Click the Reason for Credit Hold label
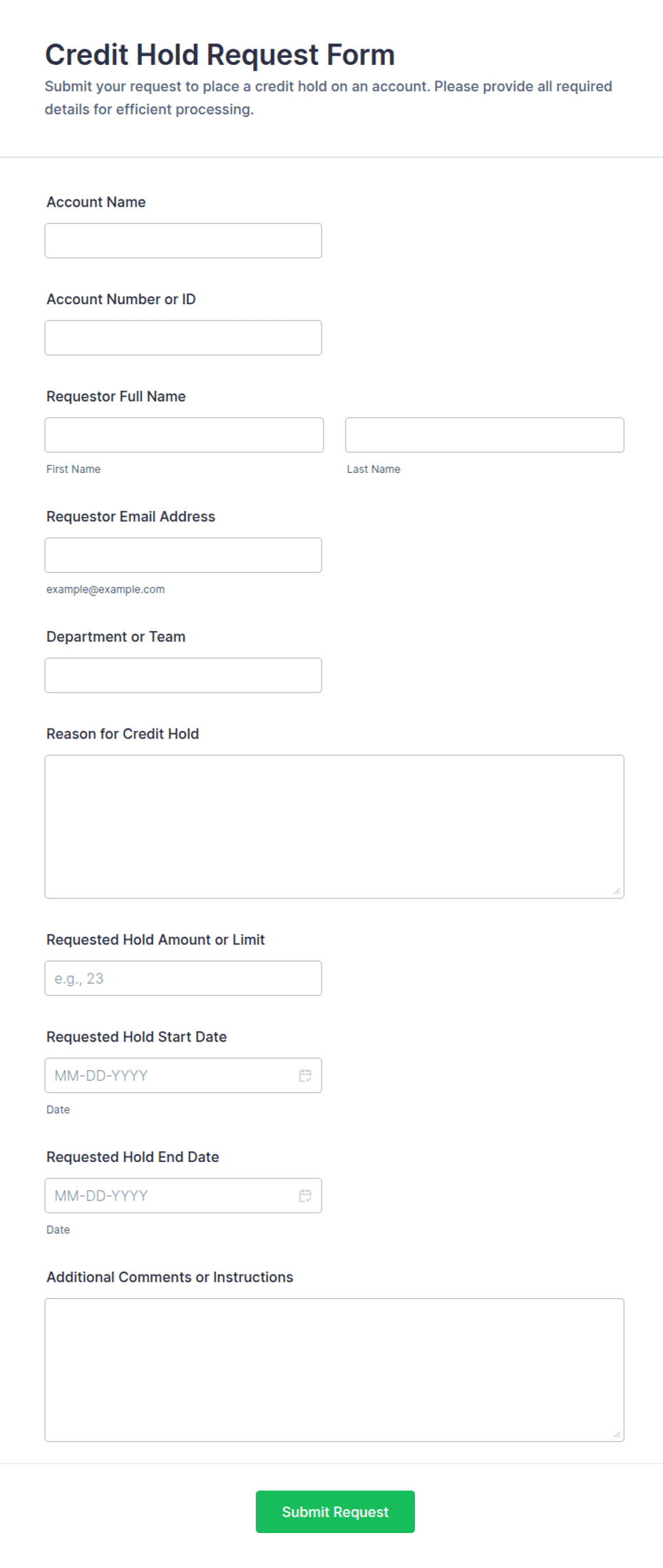 tap(123, 734)
